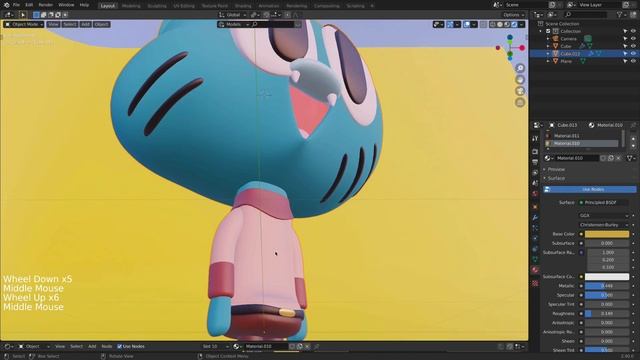
Task: Click the outliner filter funnel icon
Action: [620, 15]
